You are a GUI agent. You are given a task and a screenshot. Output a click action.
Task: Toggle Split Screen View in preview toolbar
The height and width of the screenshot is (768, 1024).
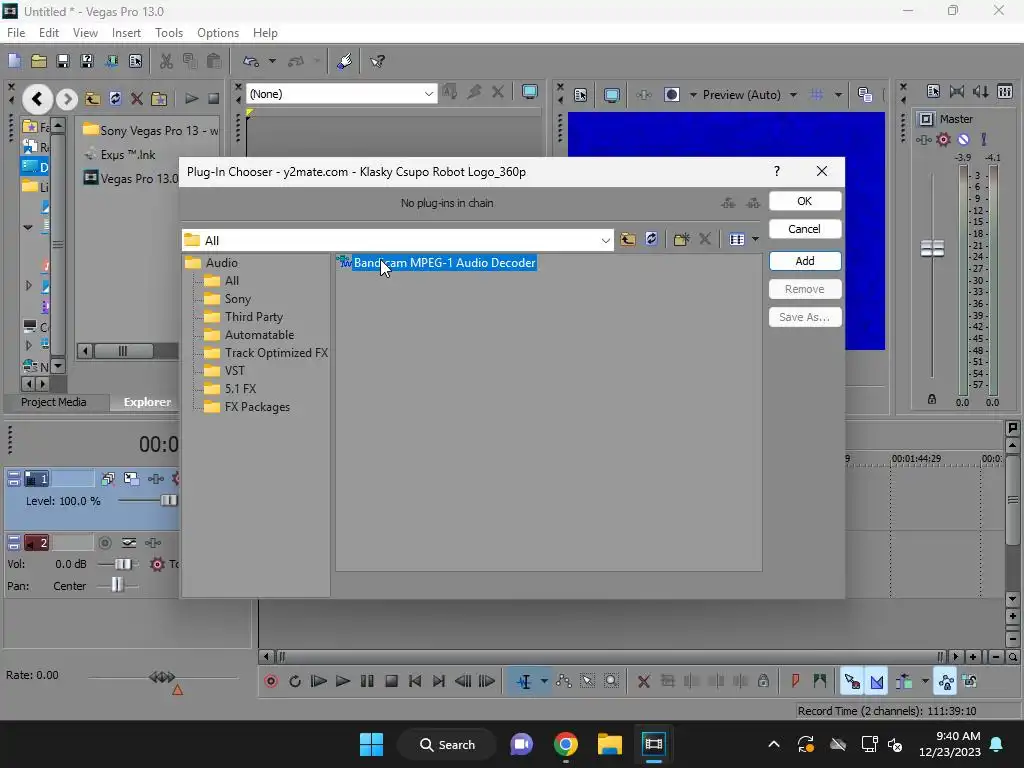[x=672, y=95]
